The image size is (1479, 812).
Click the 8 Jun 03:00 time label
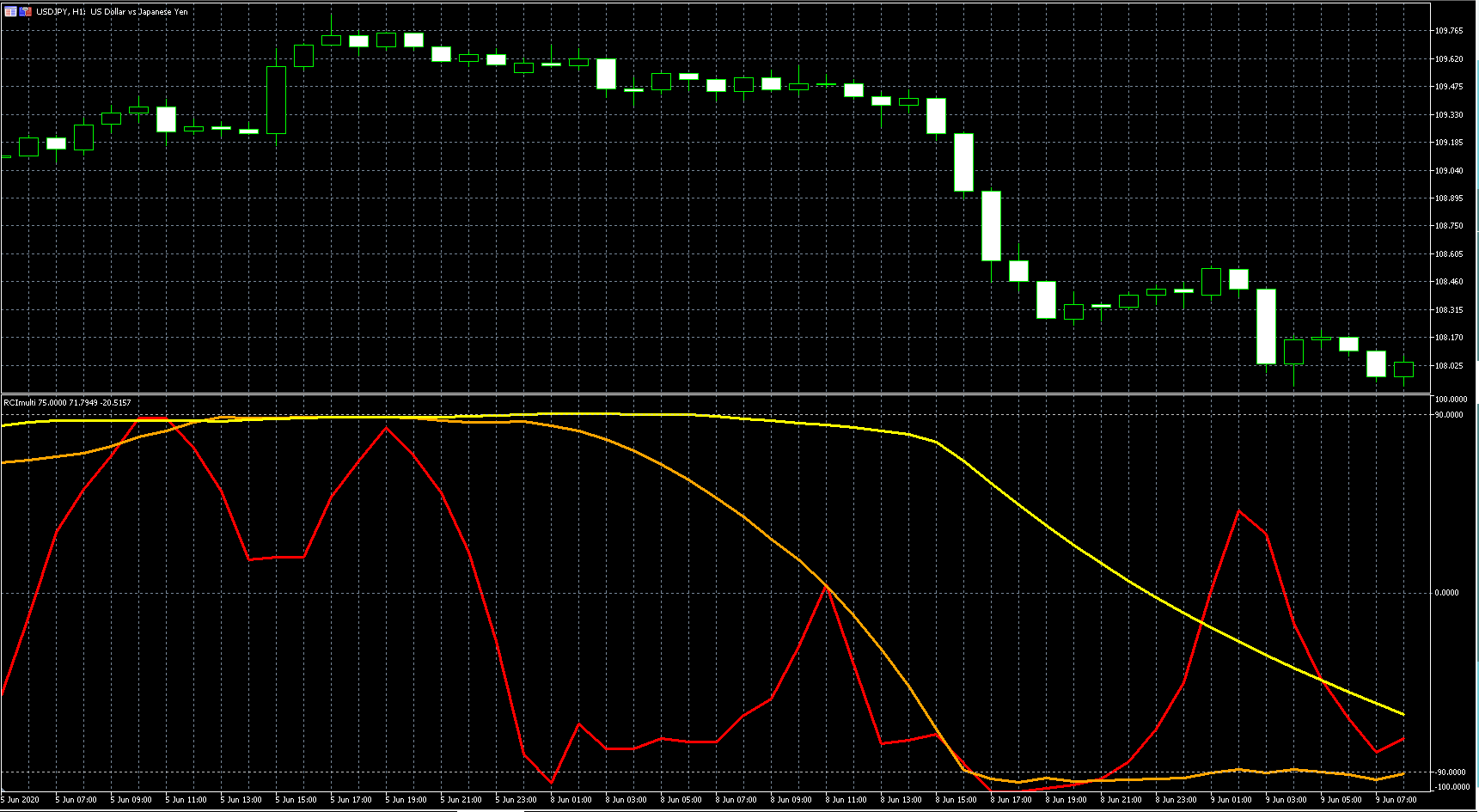626,800
